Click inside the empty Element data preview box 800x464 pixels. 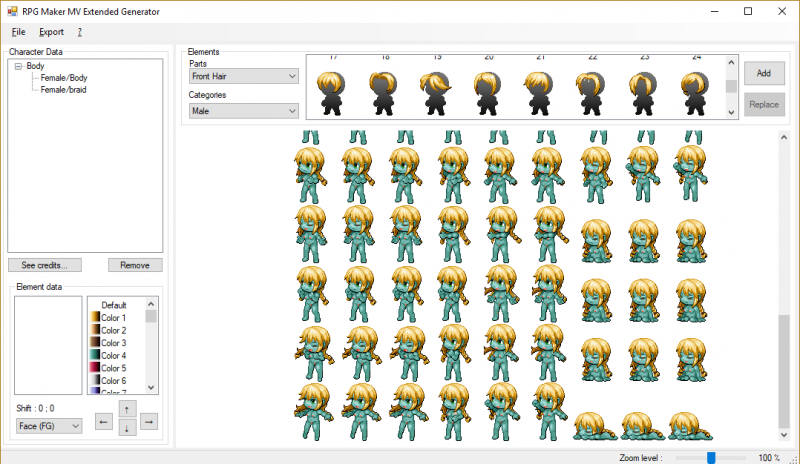click(x=48, y=346)
